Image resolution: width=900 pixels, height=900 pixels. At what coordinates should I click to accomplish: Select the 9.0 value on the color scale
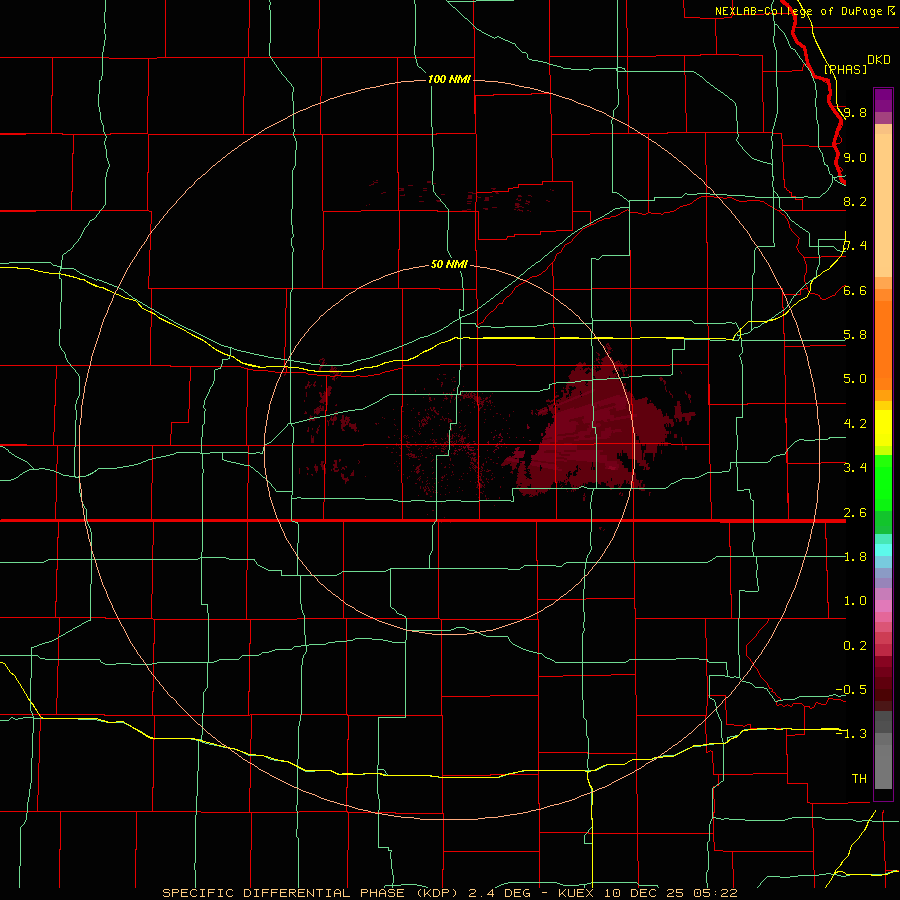pyautogui.click(x=855, y=157)
